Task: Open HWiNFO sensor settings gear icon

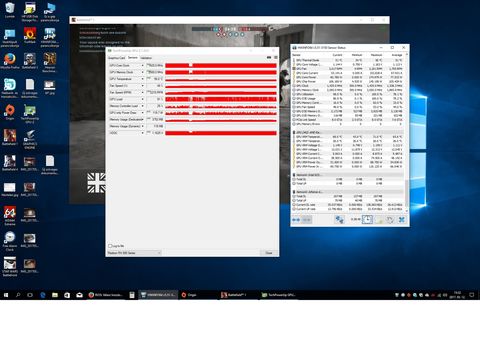Action: point(390,219)
